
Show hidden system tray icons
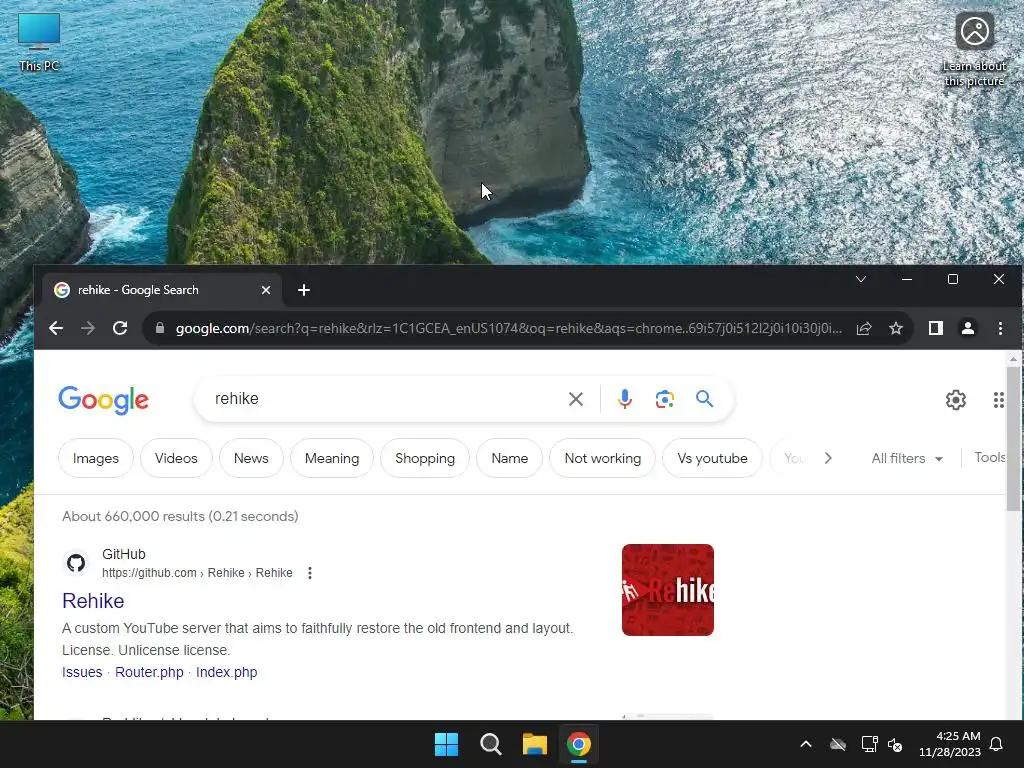(x=806, y=744)
